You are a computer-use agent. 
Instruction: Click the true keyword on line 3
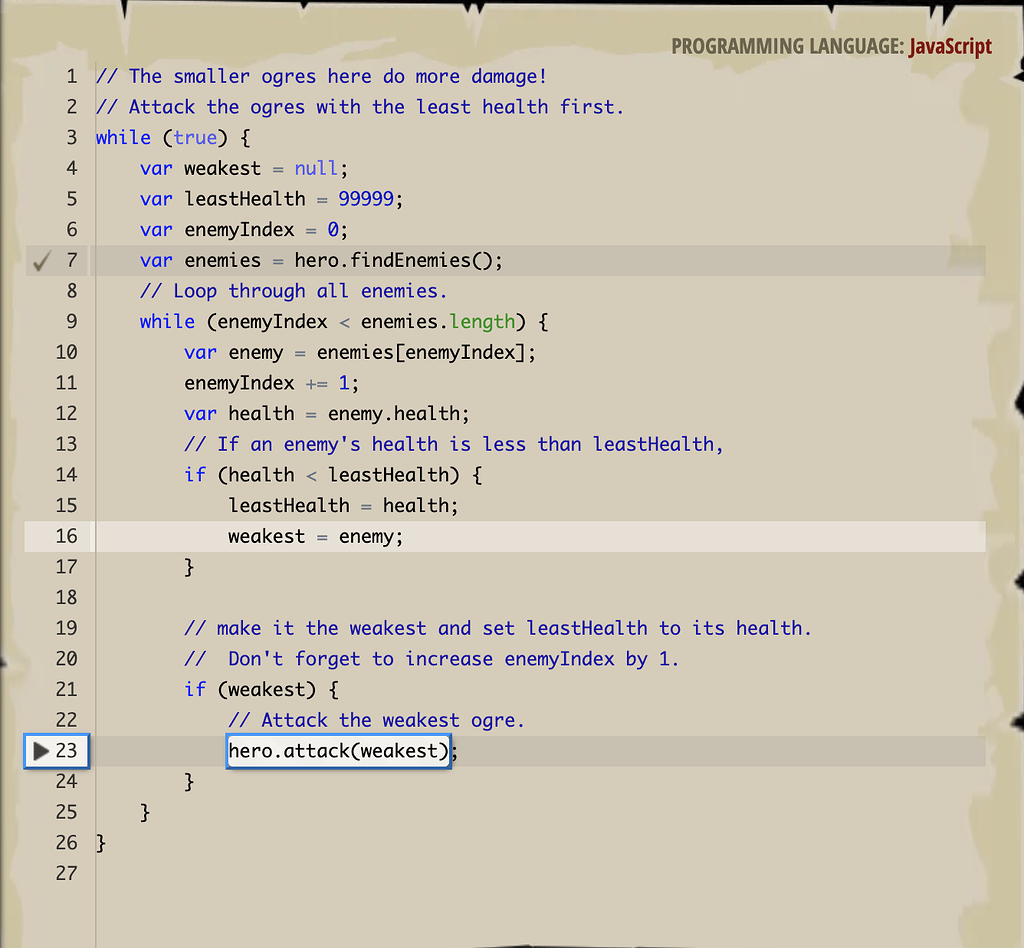click(196, 137)
